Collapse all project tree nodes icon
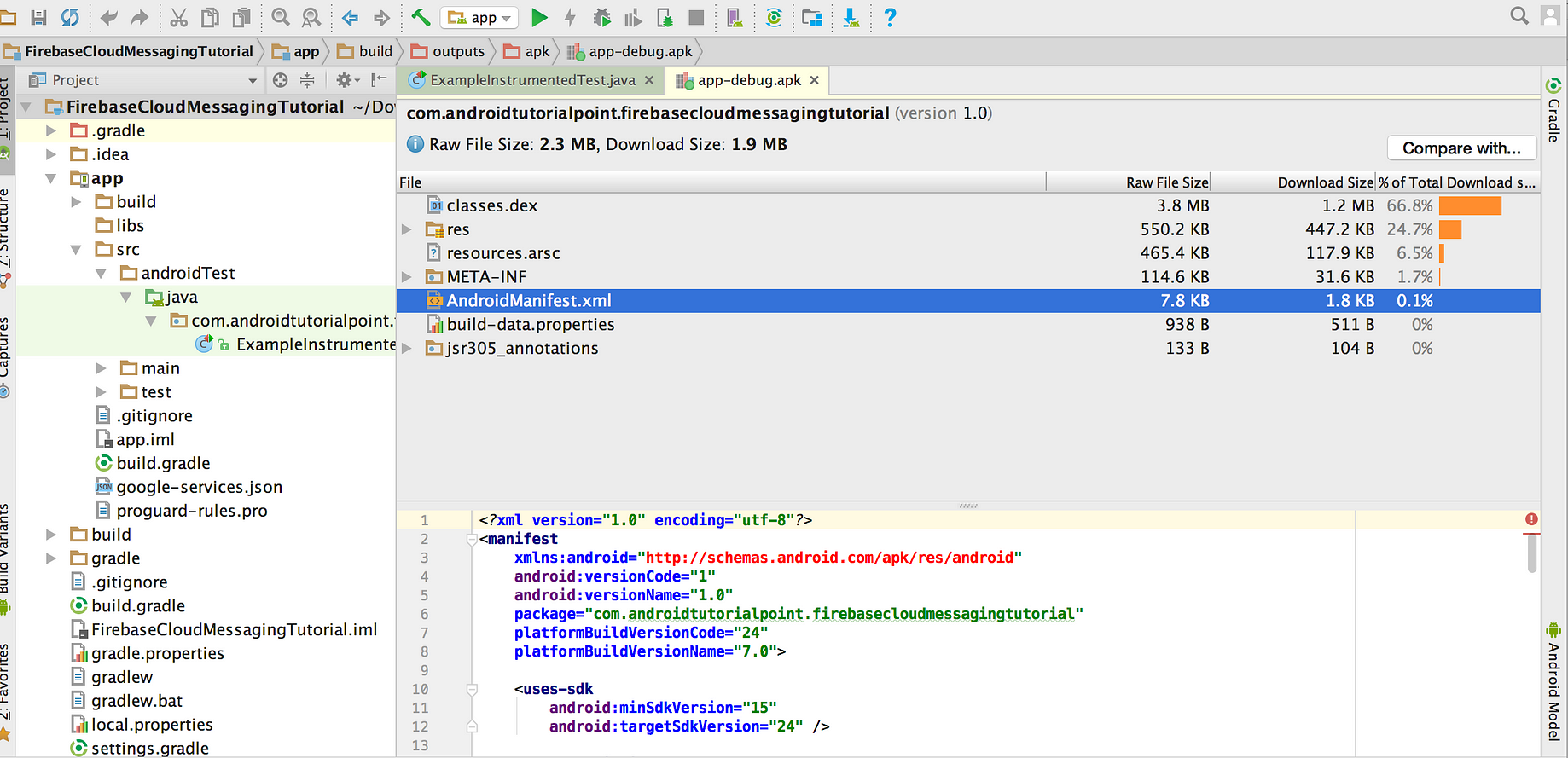 coord(307,80)
